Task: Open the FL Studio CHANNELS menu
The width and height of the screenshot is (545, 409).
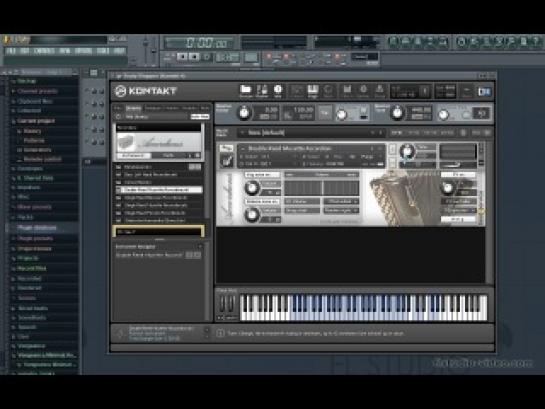Action: pos(44,51)
